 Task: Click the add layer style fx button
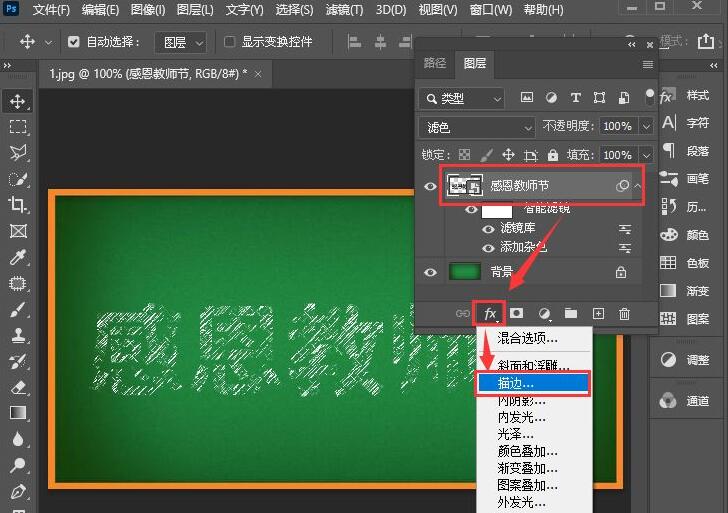pyautogui.click(x=489, y=314)
